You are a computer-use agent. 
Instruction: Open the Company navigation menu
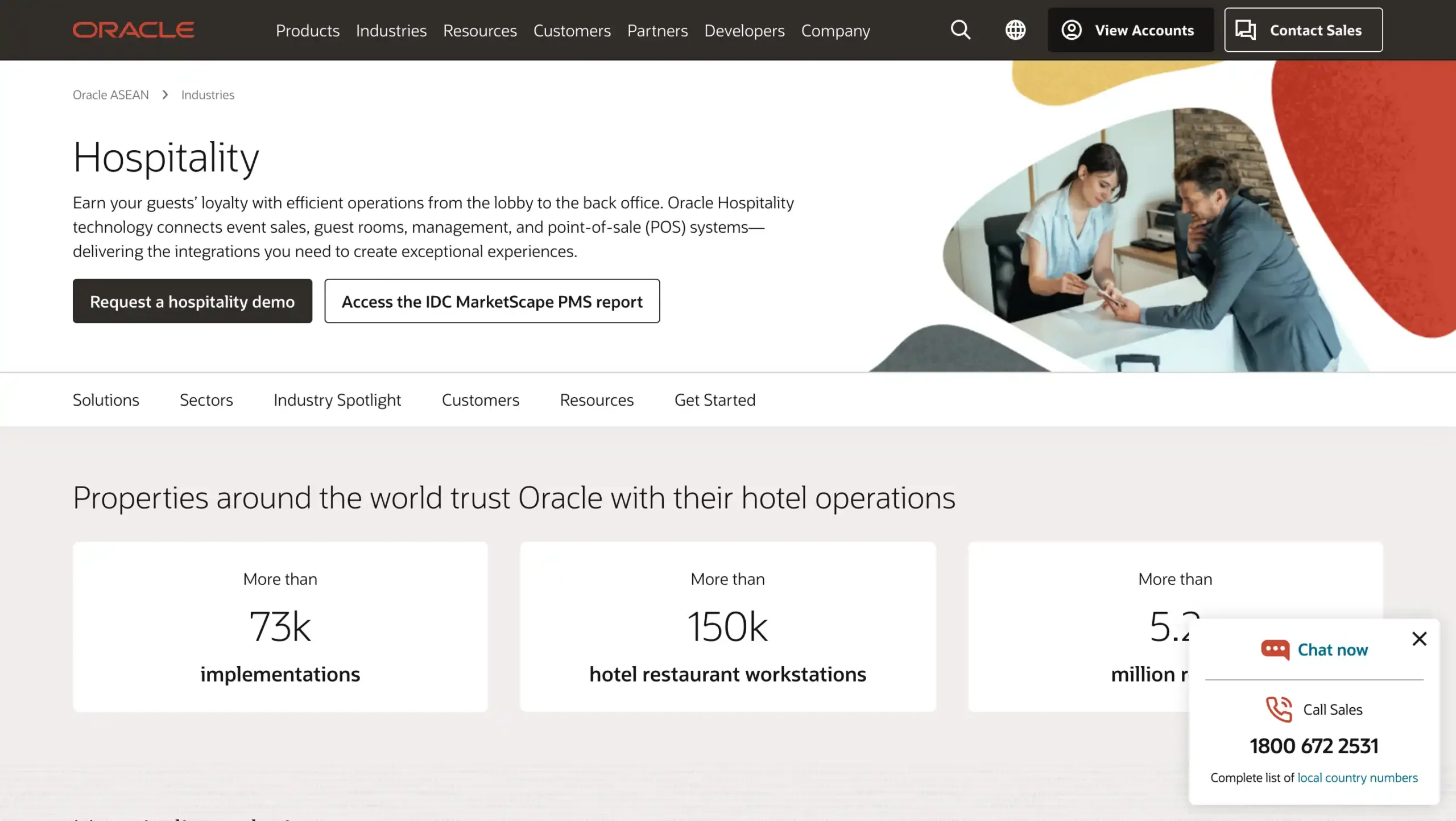[x=835, y=31]
